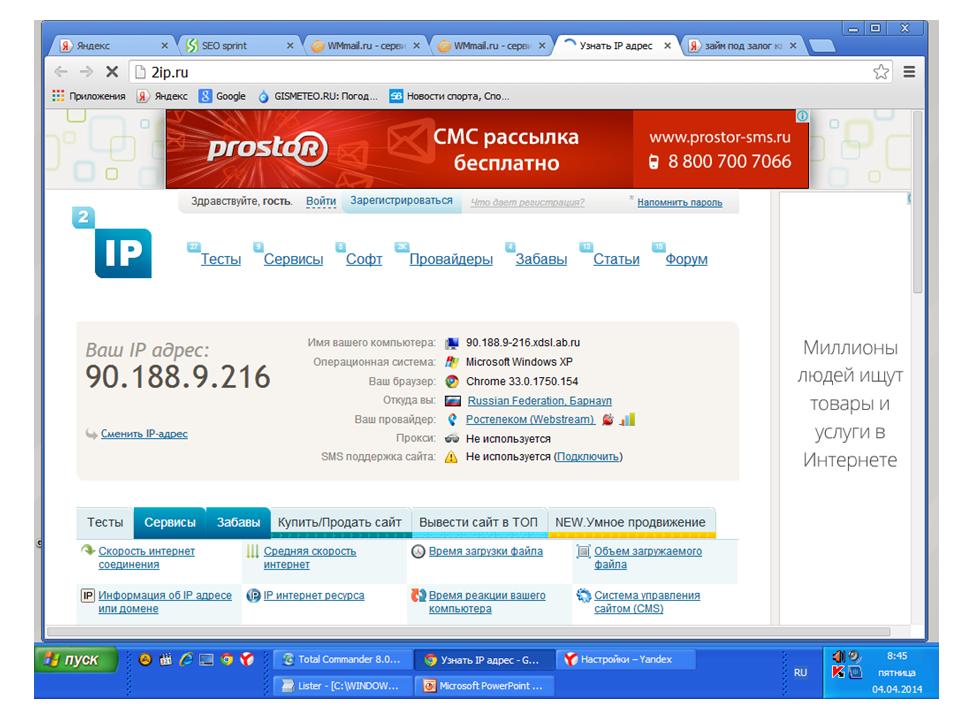The height and width of the screenshot is (720, 960).
Task: Click the gear icon by Система управления сайтом
Action: tap(583, 595)
